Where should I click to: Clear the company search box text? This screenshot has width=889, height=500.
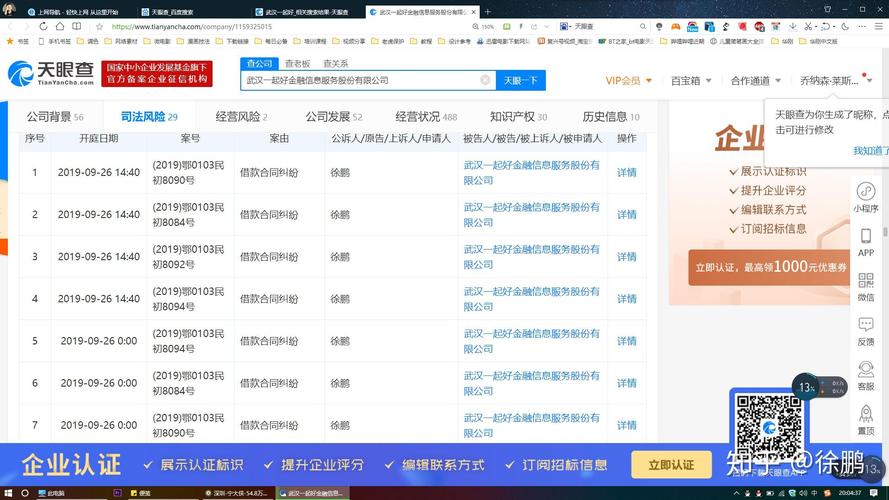point(485,80)
